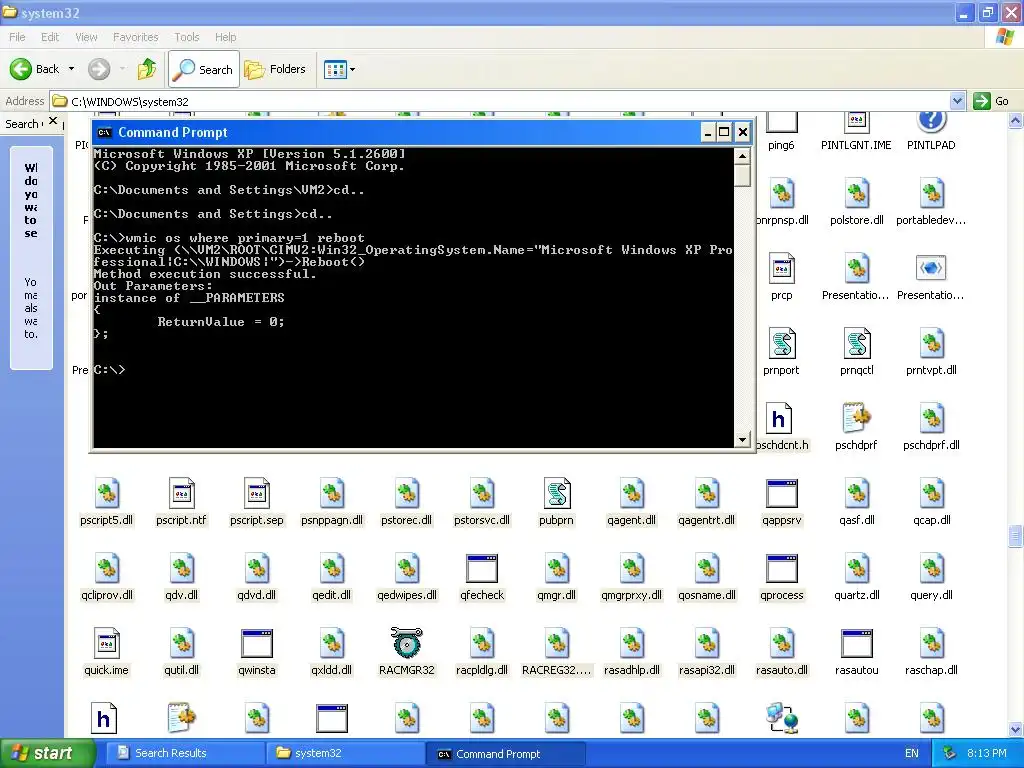The image size is (1024, 768).
Task: Select the pschdprf file icon
Action: click(x=857, y=419)
